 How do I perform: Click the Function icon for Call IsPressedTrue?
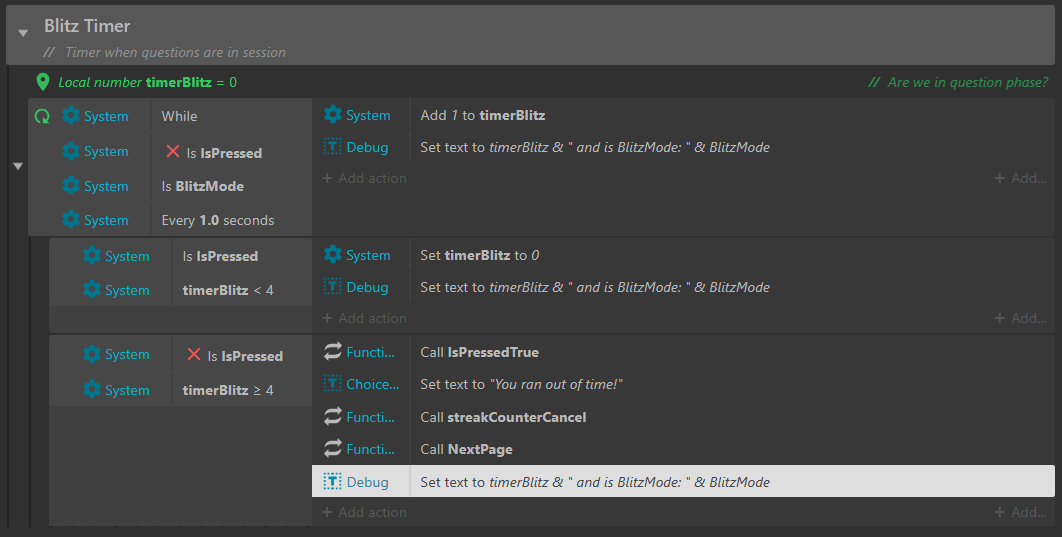coord(333,351)
